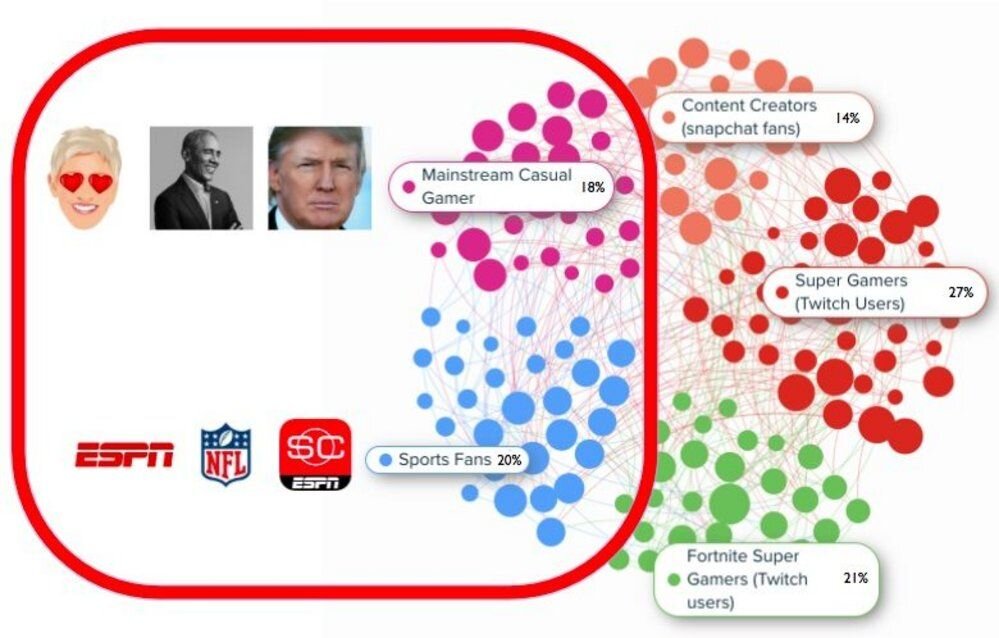Click the blue dot beside Sports Fans

385,460
